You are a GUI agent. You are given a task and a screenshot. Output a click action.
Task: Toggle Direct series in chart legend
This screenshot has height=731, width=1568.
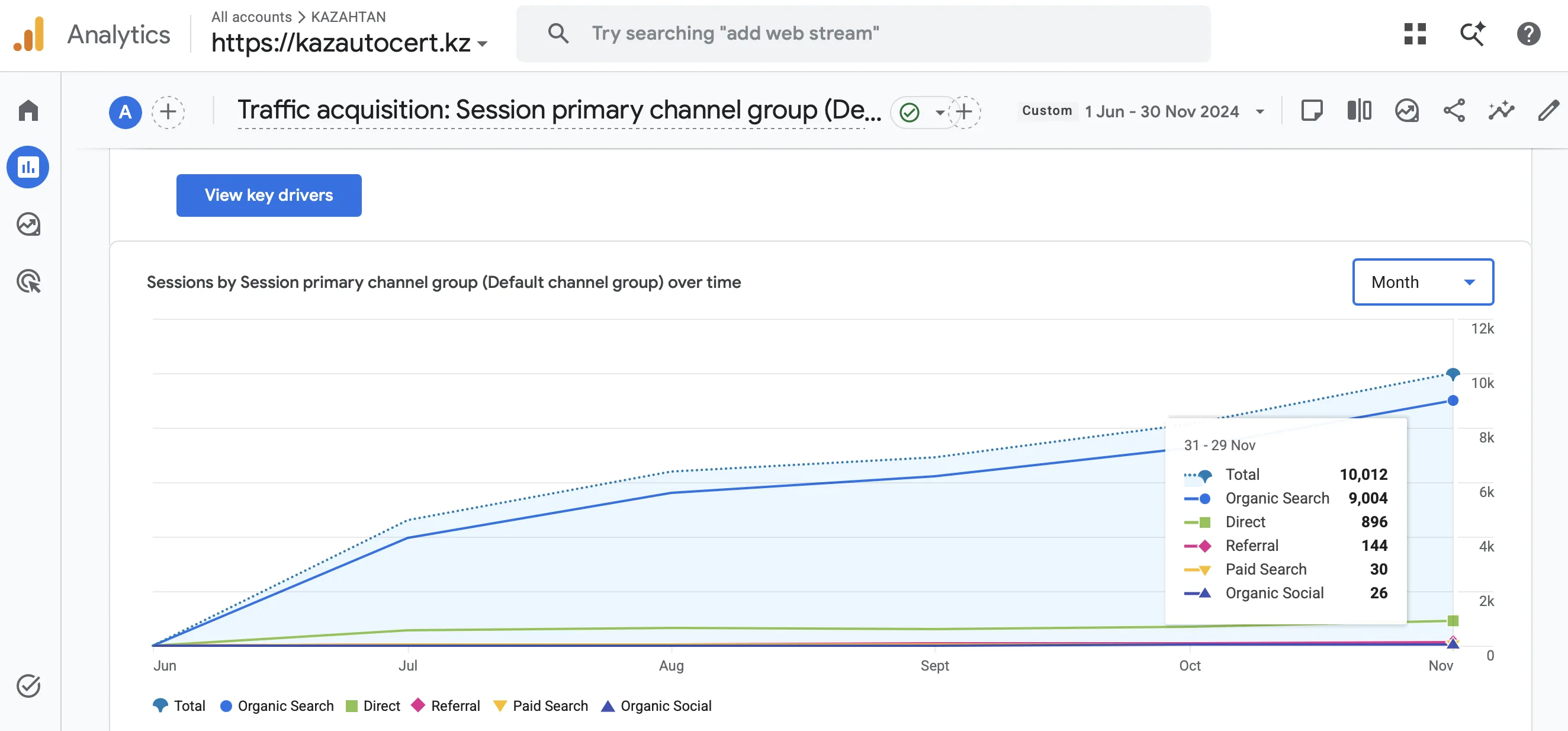[x=372, y=706]
